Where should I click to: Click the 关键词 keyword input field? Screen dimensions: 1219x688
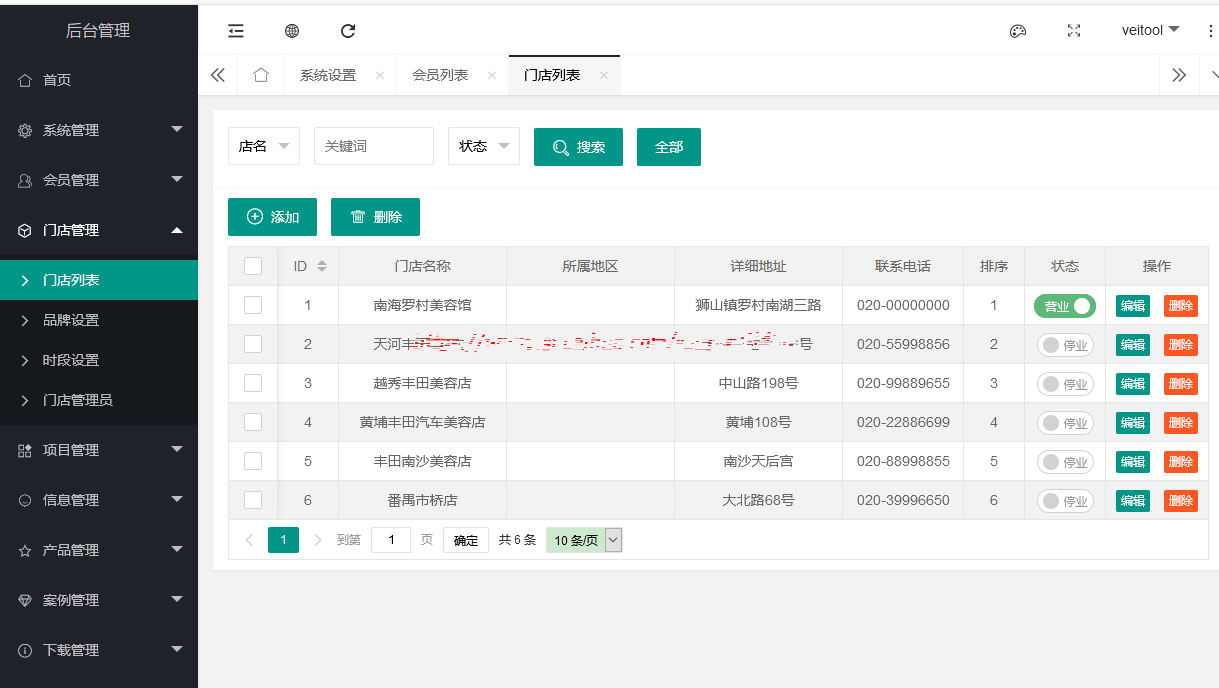(x=374, y=146)
